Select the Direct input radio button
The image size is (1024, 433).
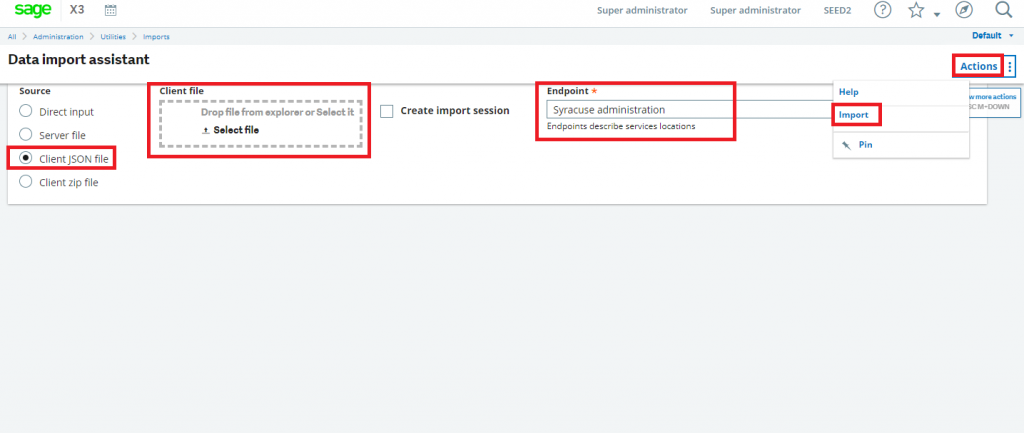click(x=25, y=110)
